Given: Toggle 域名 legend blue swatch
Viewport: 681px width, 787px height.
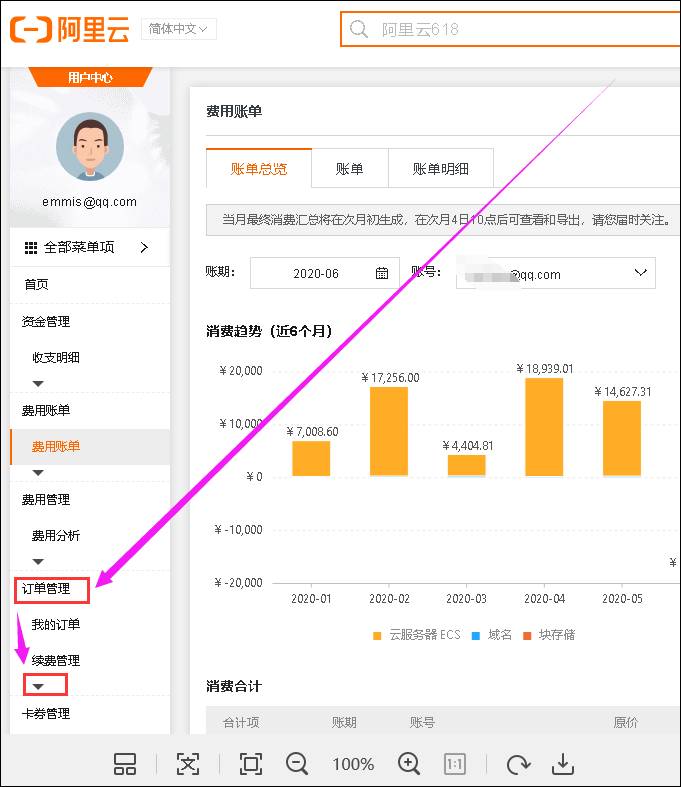Looking at the screenshot, I should pos(476,636).
